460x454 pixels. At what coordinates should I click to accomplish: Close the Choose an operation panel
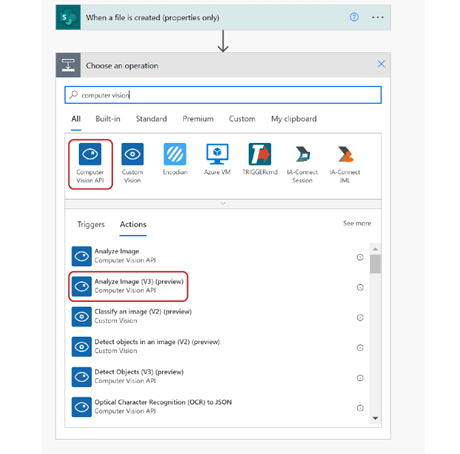click(x=381, y=64)
